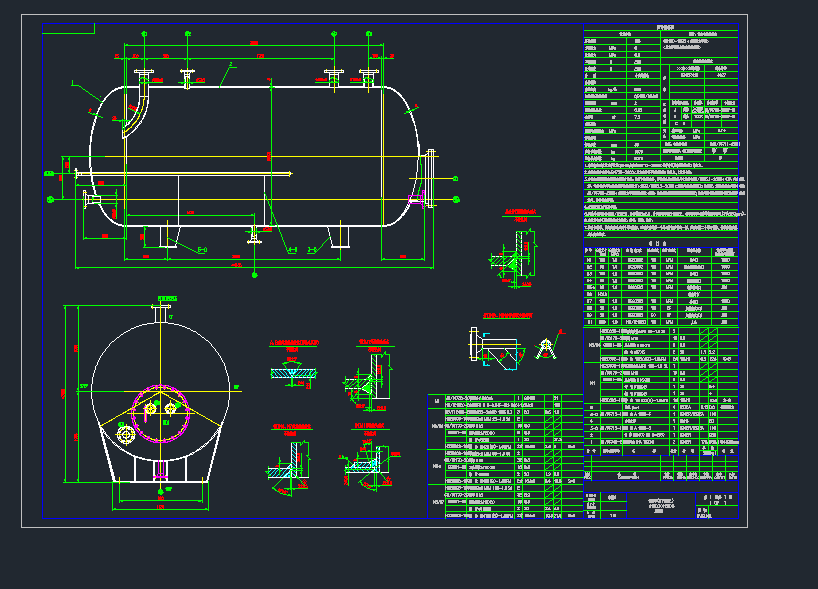Select the parts list table at bottom center

[504, 455]
